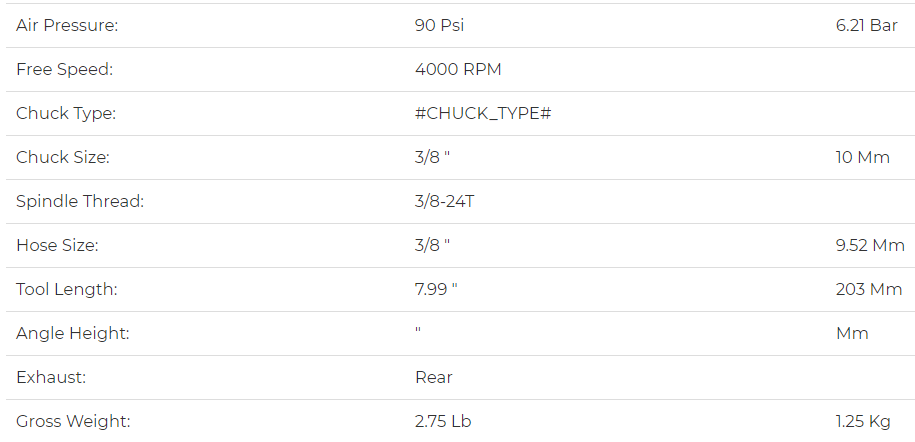Viewport: 915px width, 442px height.
Task: Click the Exhaust label
Action: (51, 377)
